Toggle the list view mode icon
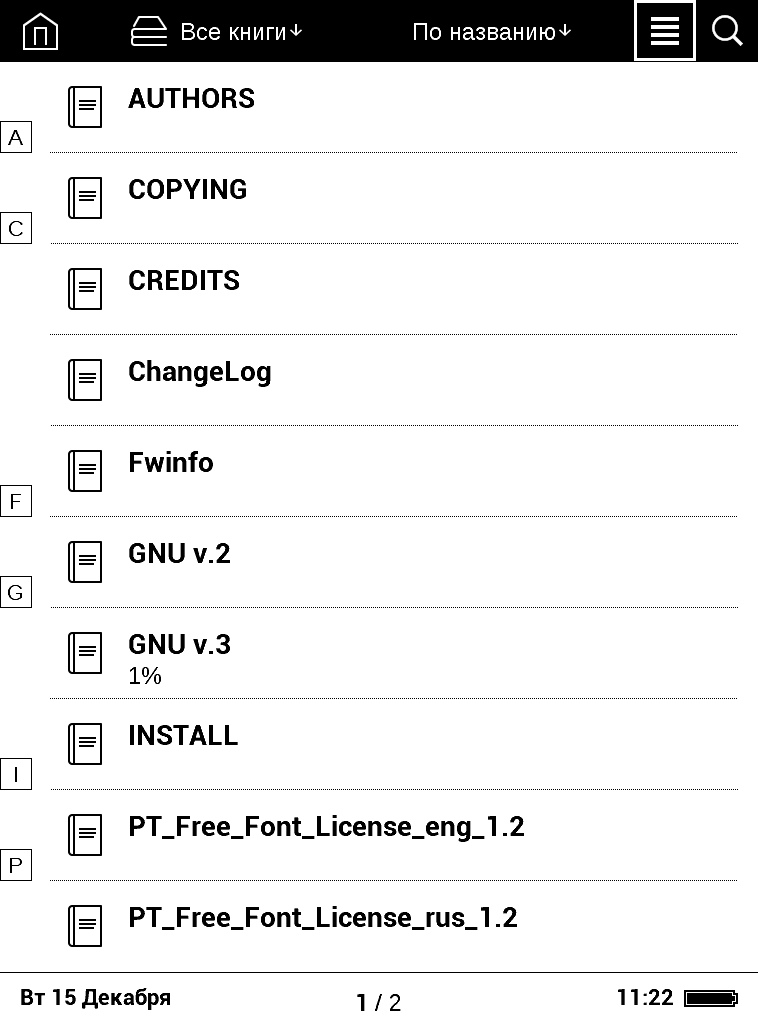758x1024 pixels. (665, 31)
